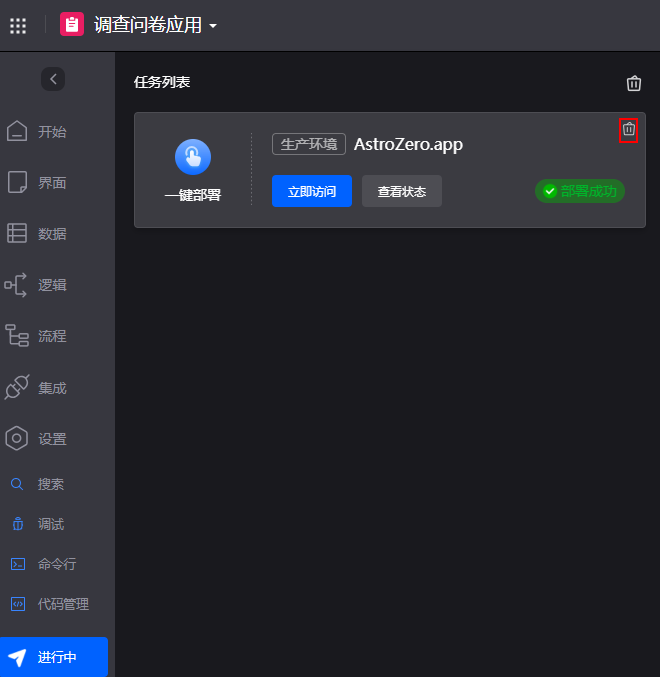Open the nine-dot app grid menu

tap(18, 25)
